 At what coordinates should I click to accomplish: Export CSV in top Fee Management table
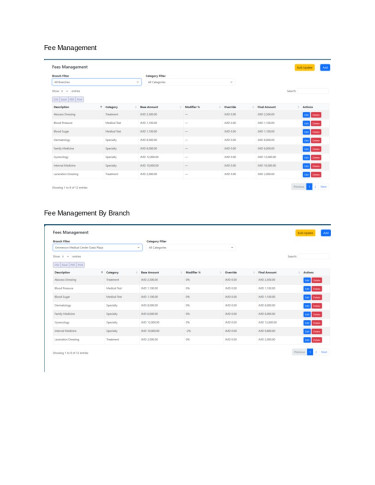(x=56, y=99)
